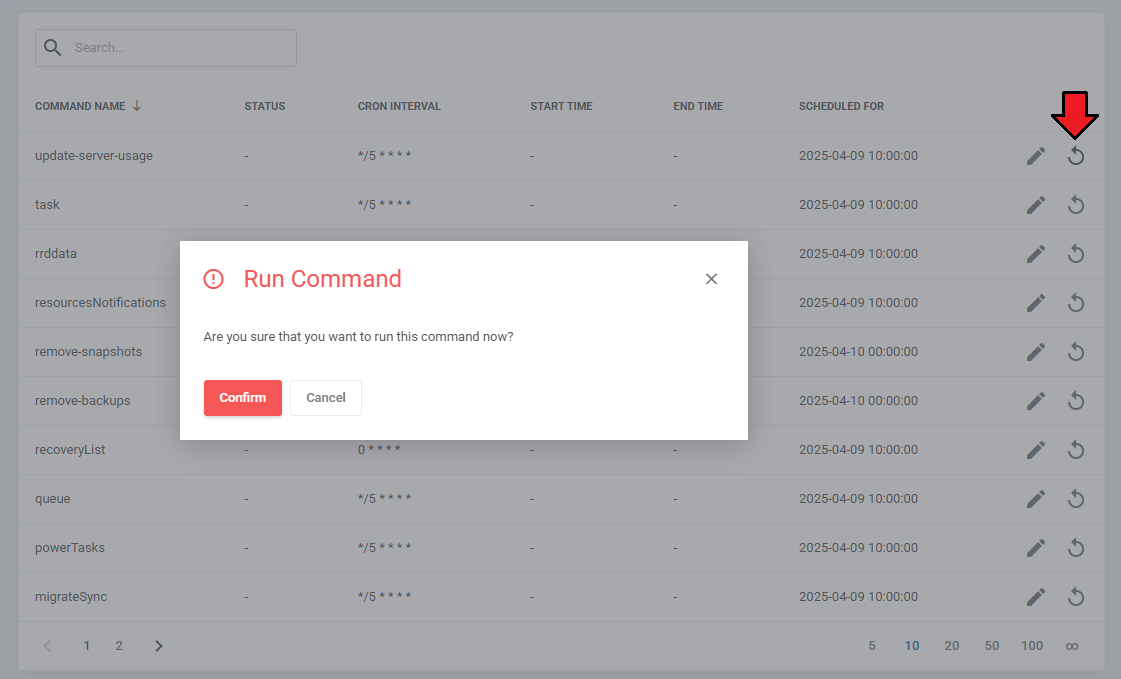Sort by Cron Interval column header
The image size is (1121, 679).
pos(399,106)
